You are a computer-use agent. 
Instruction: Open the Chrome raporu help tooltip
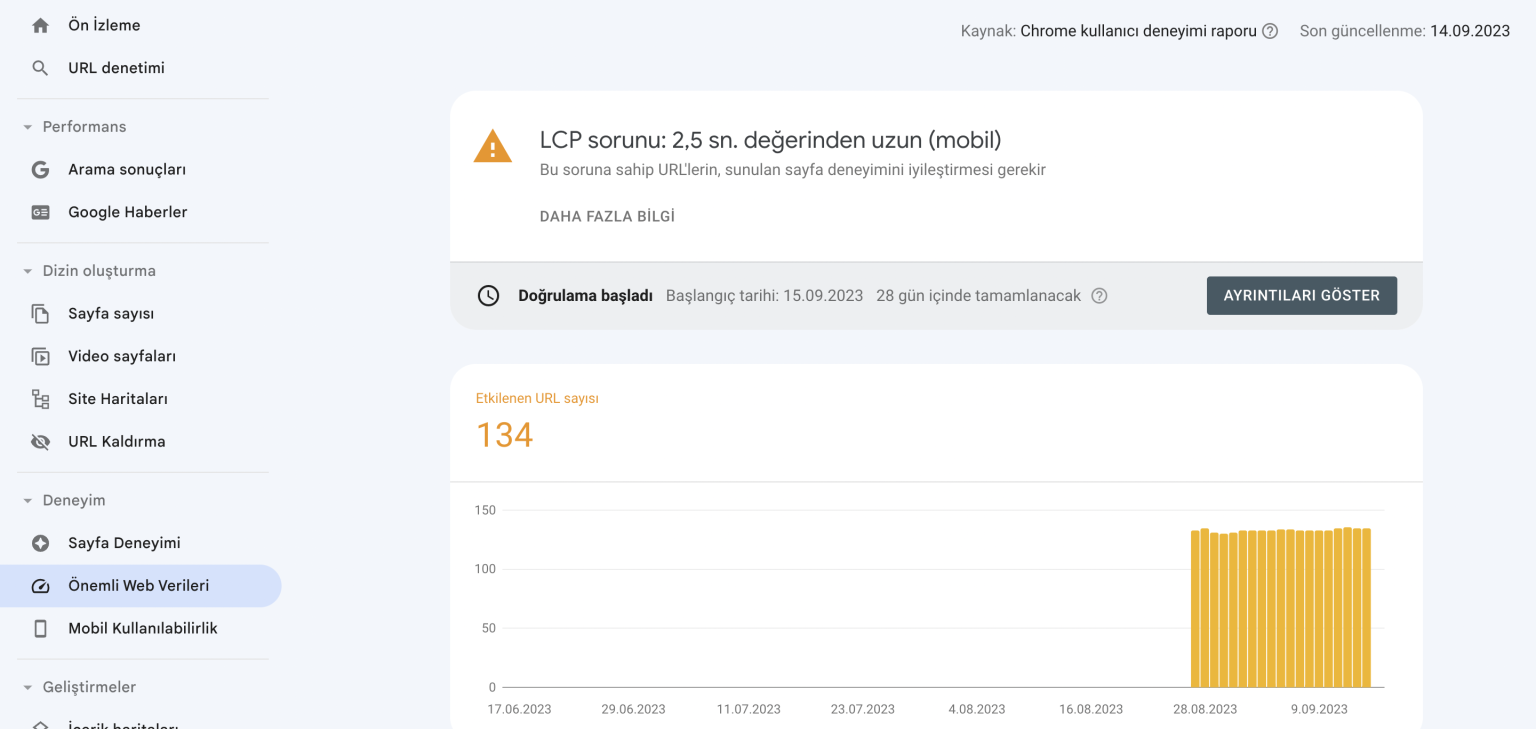[1270, 31]
